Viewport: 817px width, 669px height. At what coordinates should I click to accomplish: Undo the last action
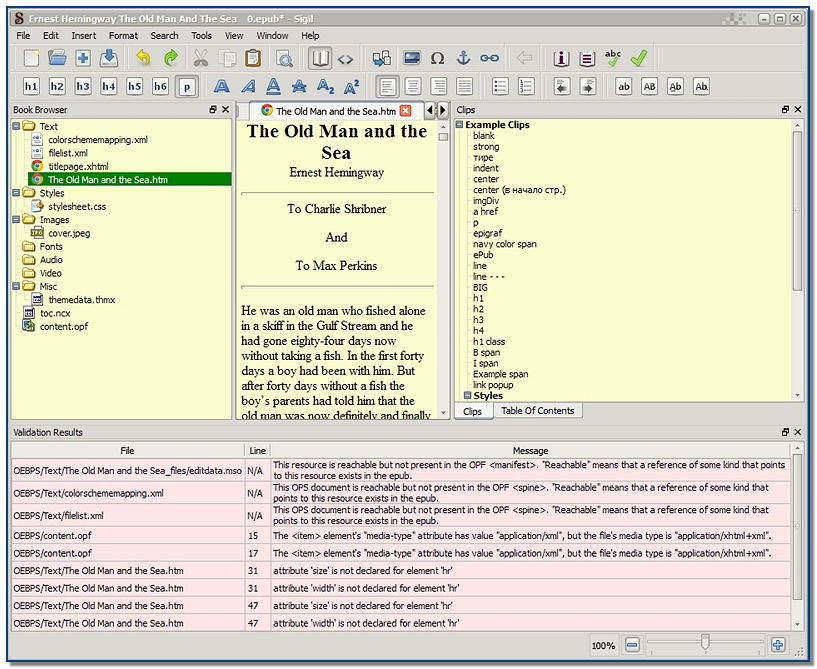pyautogui.click(x=143, y=58)
